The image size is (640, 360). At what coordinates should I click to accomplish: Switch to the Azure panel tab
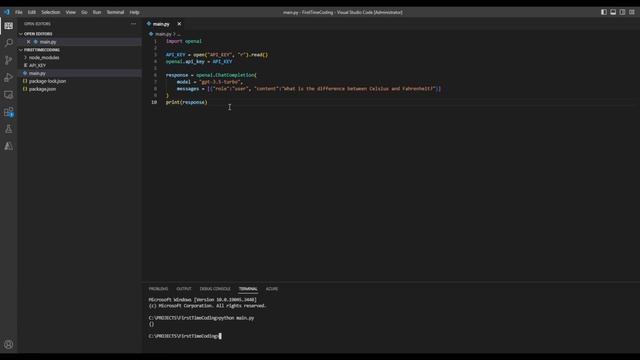[272, 289]
